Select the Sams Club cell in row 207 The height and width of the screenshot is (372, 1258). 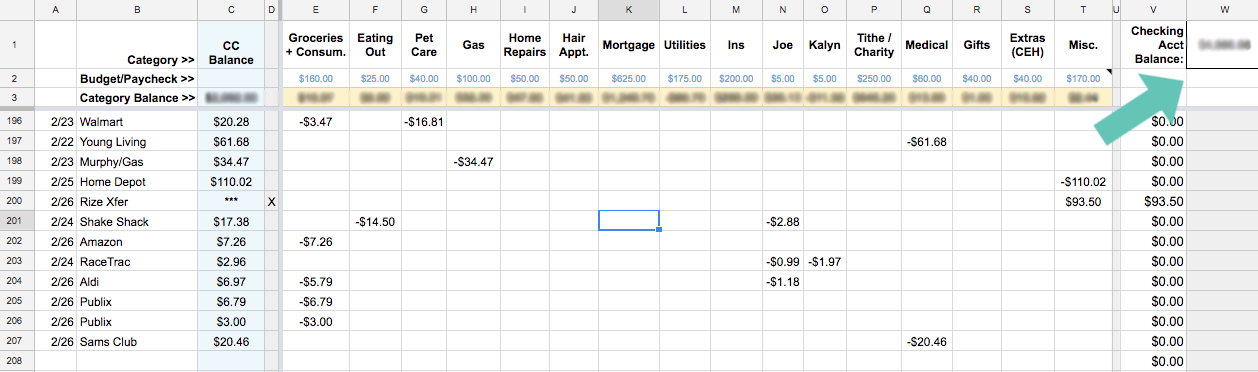tap(137, 341)
